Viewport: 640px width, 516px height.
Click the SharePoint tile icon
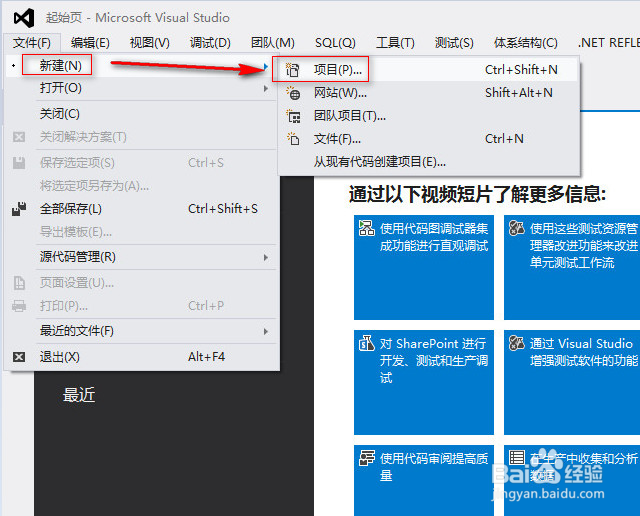tap(367, 343)
